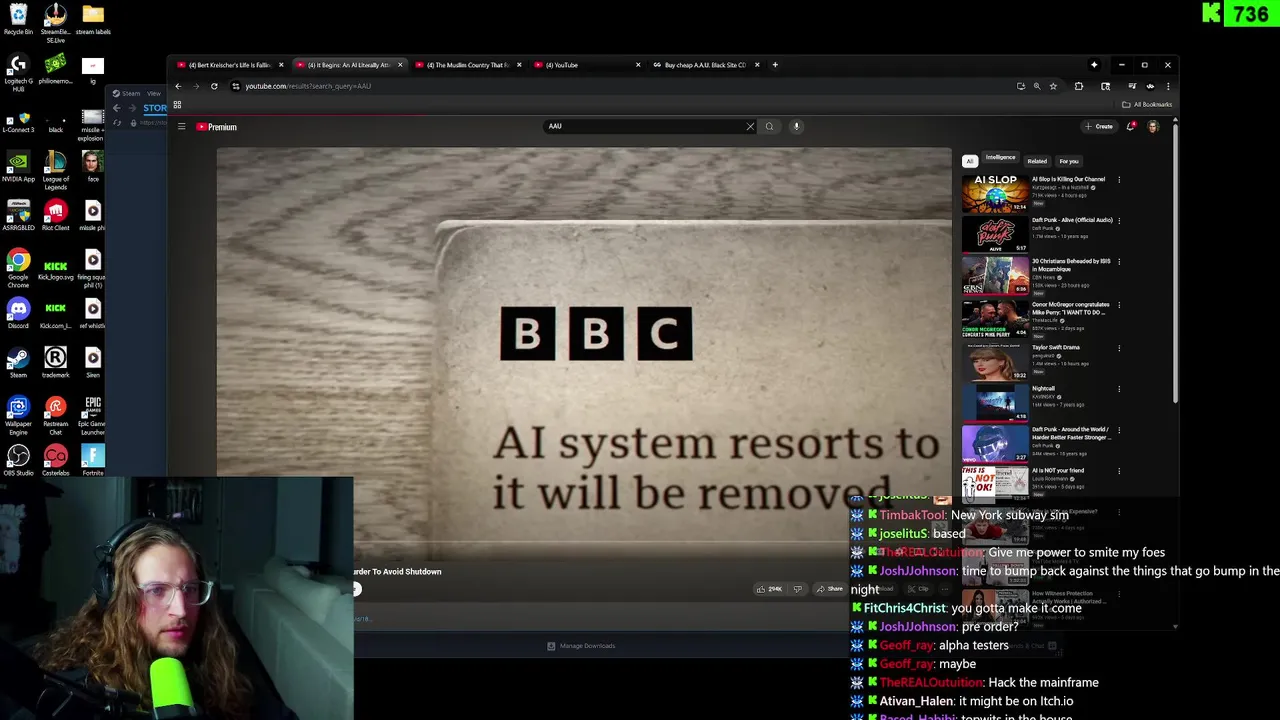Go to YouTube Premium home logo
Image resolution: width=1280 pixels, height=720 pixels.
[x=216, y=127]
